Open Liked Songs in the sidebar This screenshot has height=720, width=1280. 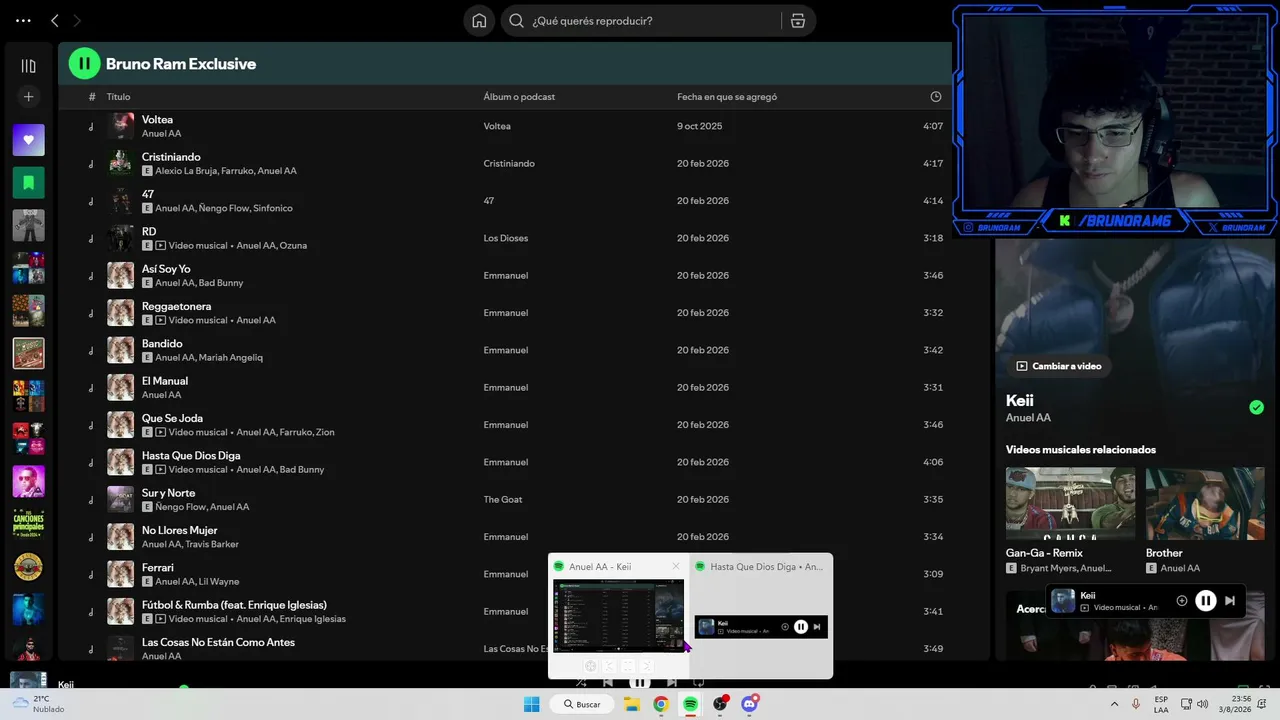28,140
